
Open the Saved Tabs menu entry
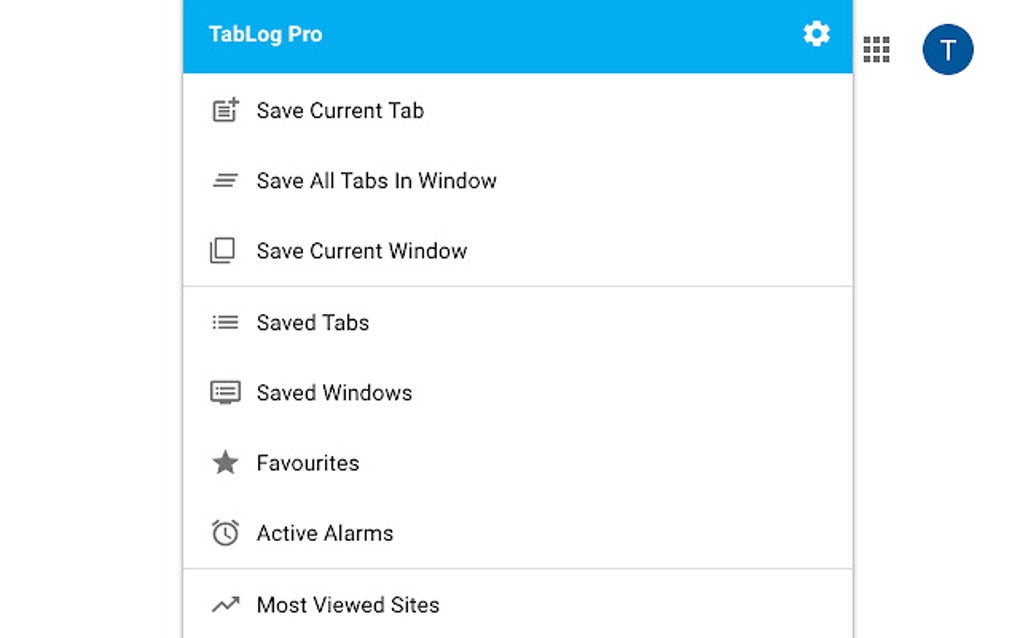point(312,322)
